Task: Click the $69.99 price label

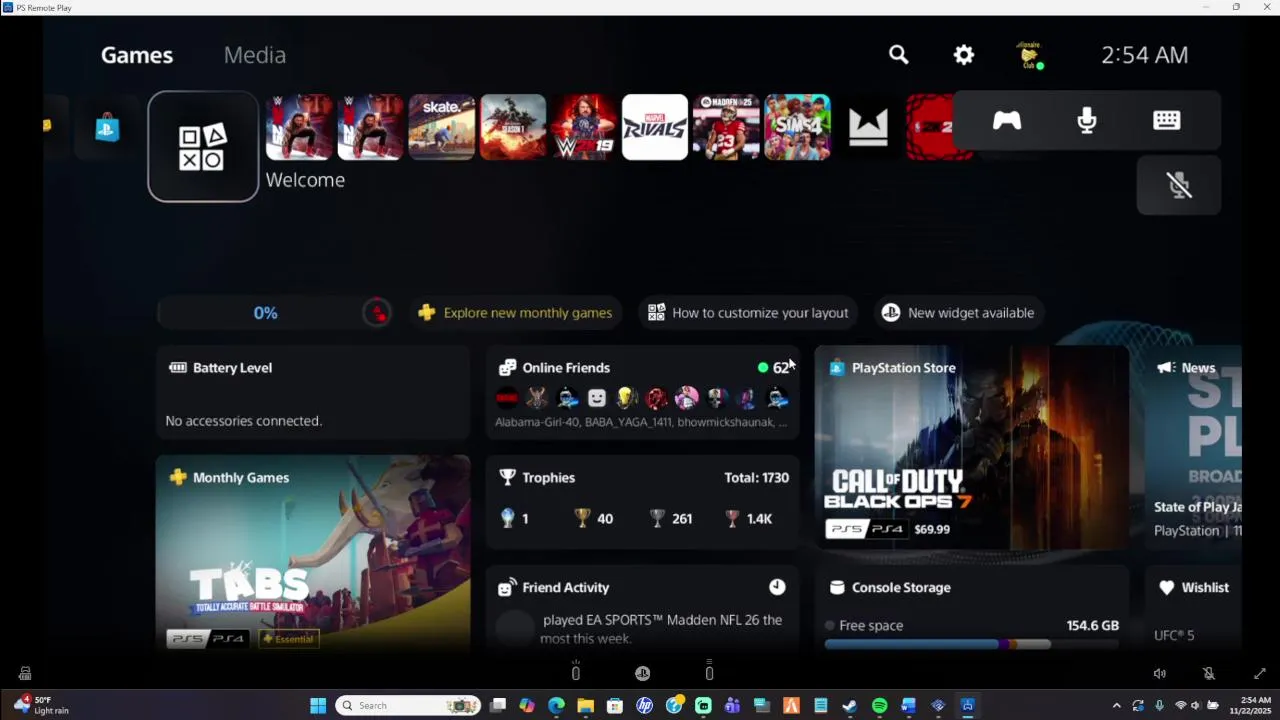Action: 932,529
